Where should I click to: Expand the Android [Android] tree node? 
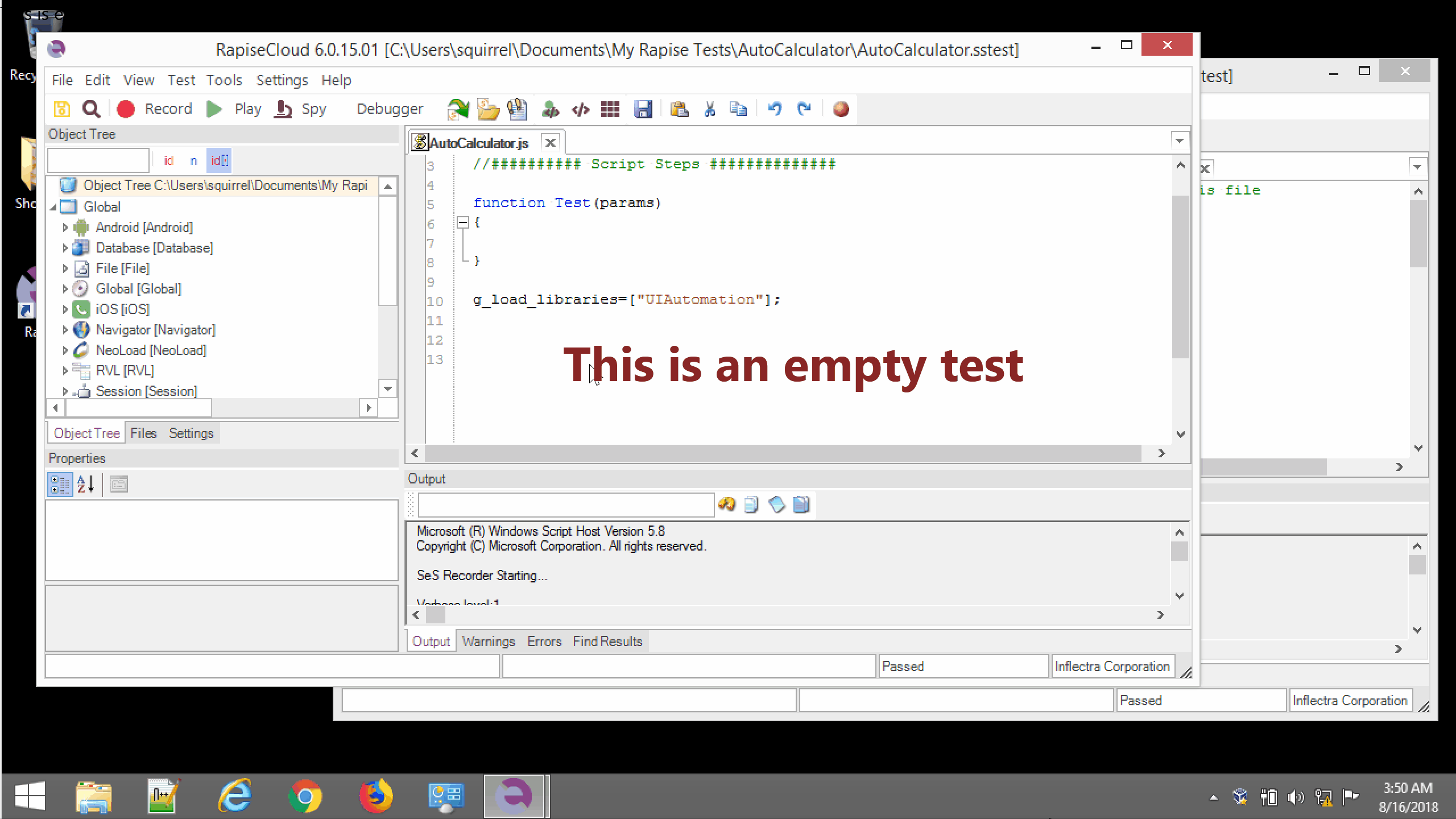point(65,227)
